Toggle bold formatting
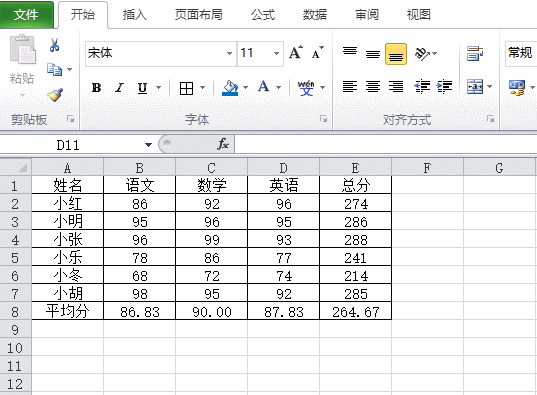 click(97, 88)
